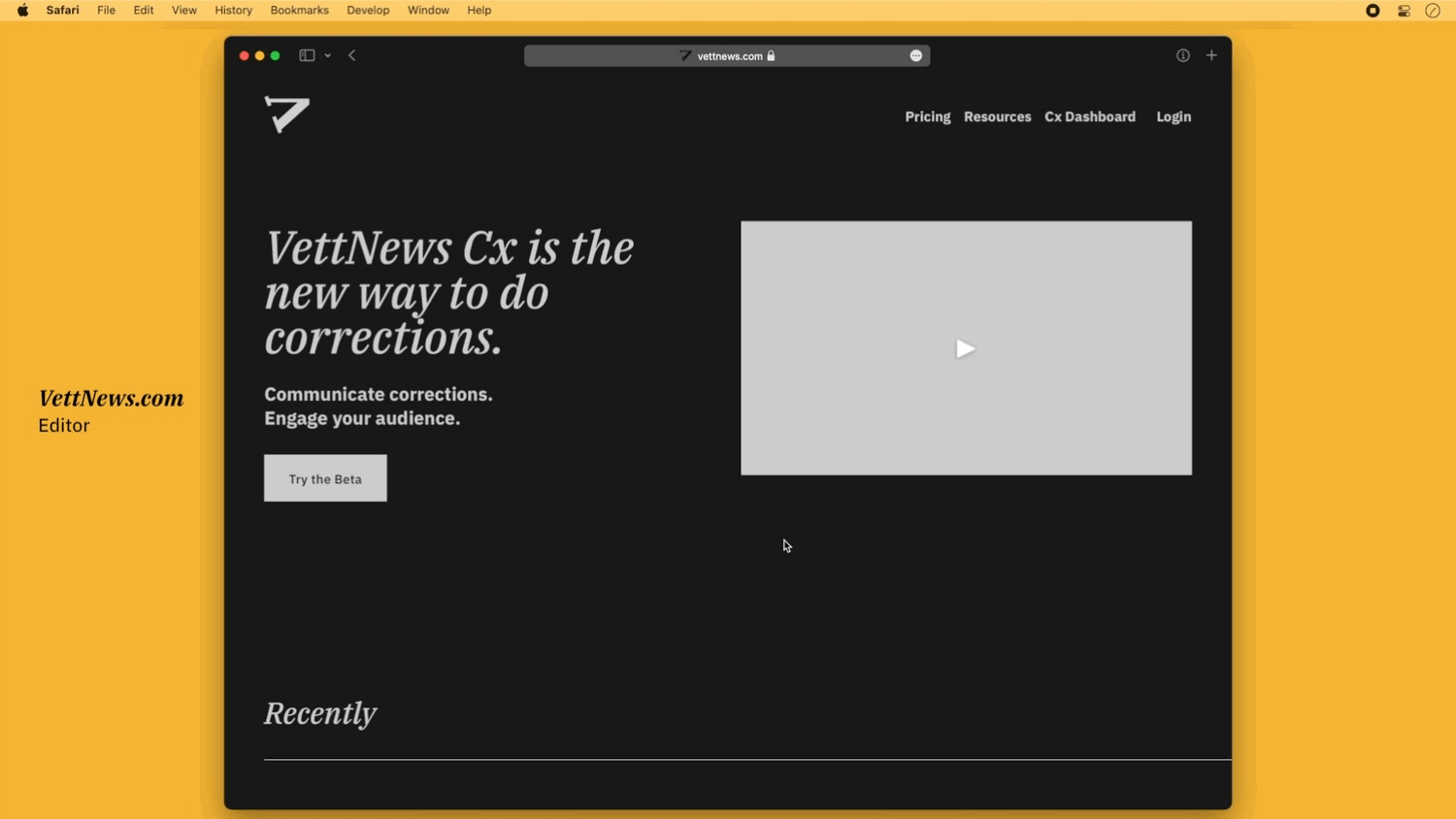Click the circular slash icon in menu bar
This screenshot has width=1456, height=819.
(1433, 11)
